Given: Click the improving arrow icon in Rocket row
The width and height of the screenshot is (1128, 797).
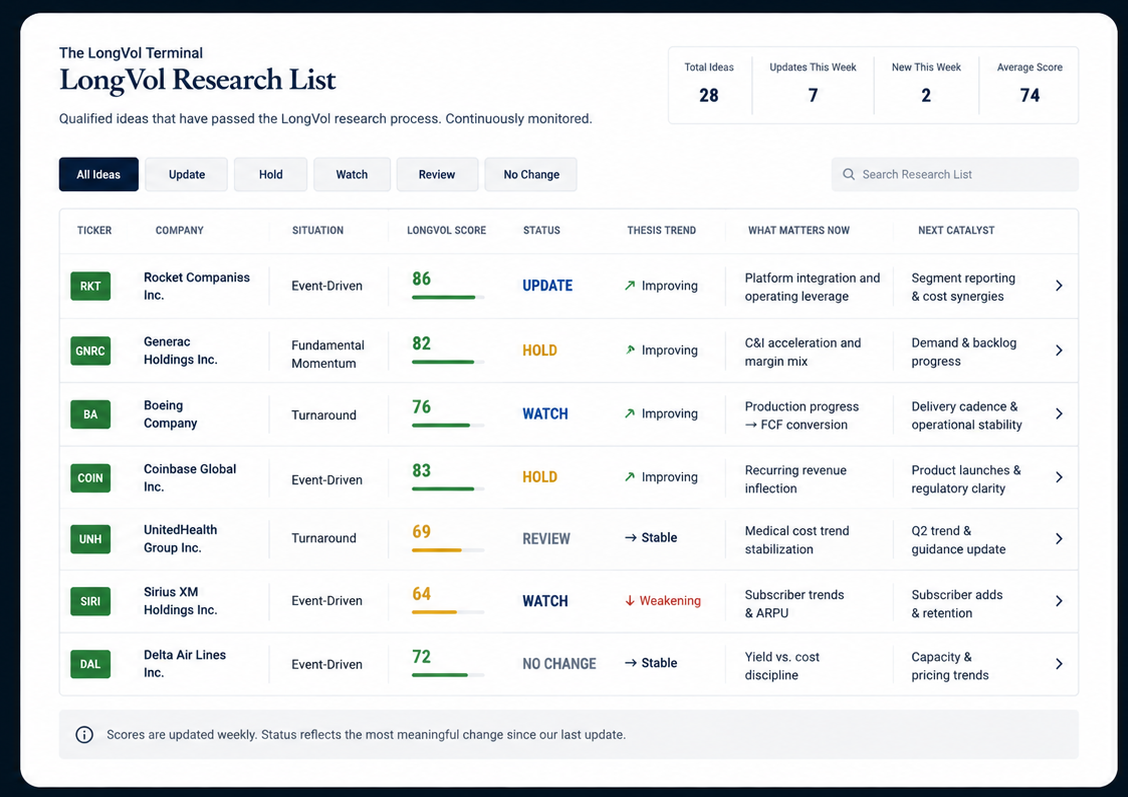Looking at the screenshot, I should (629, 286).
